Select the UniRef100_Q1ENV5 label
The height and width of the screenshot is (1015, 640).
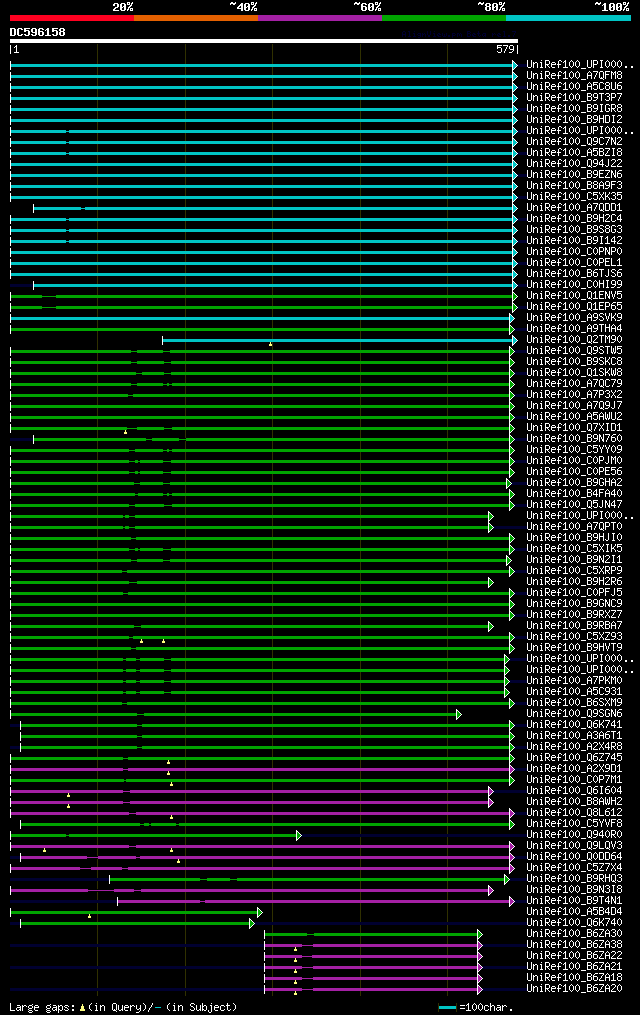(x=574, y=295)
